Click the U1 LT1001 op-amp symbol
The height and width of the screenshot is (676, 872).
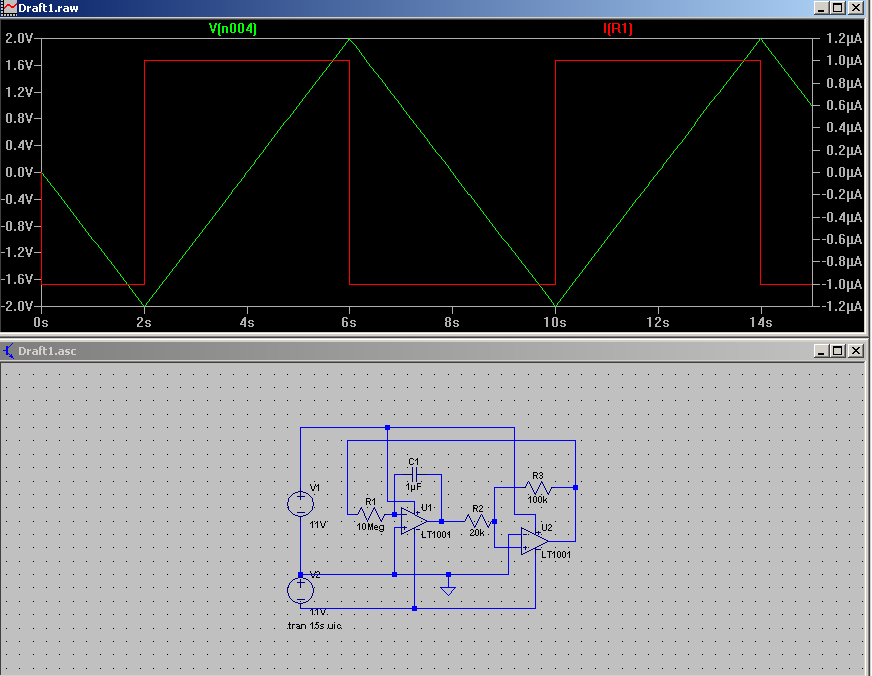[414, 521]
